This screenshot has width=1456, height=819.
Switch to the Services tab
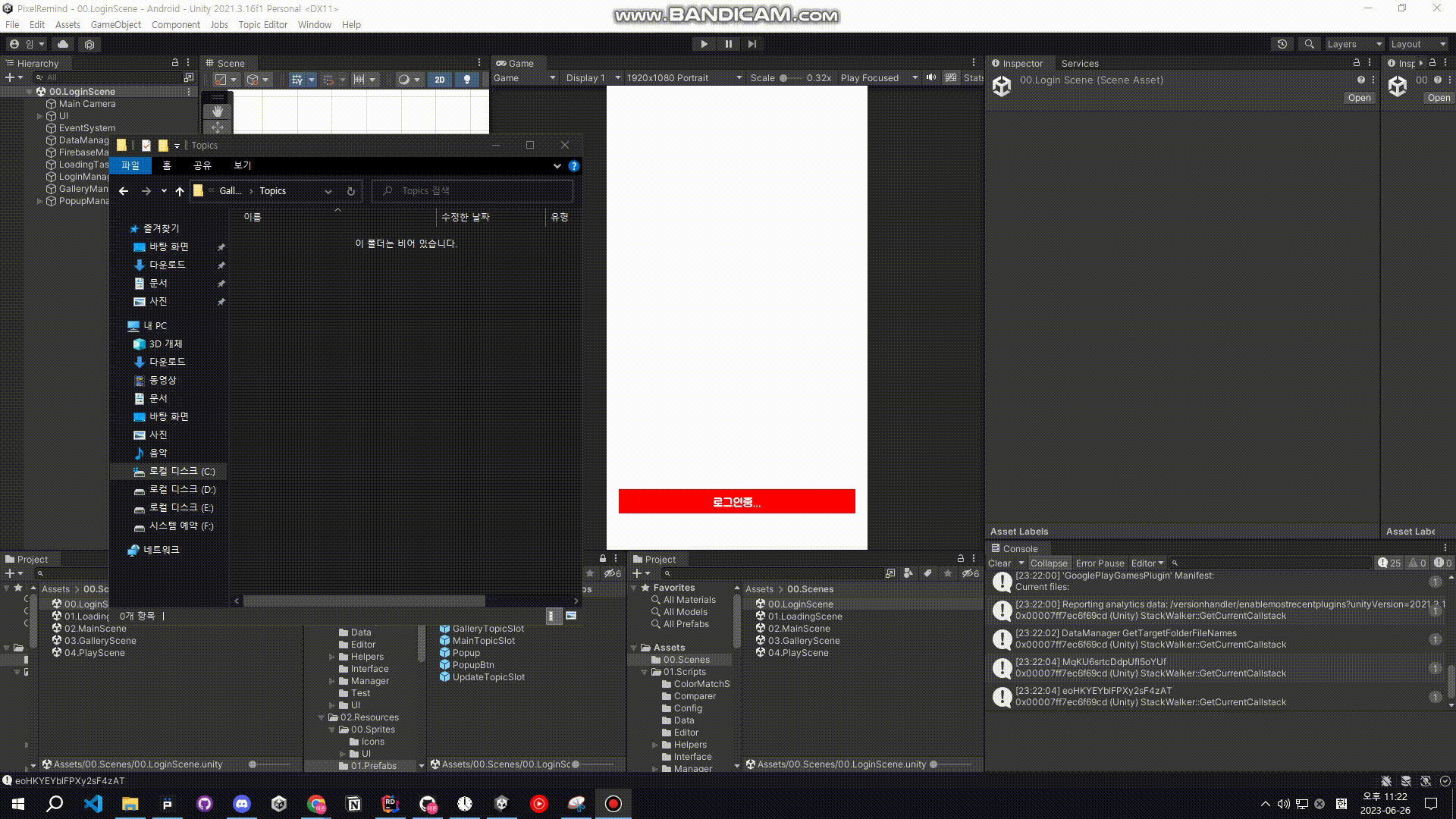pyautogui.click(x=1079, y=63)
